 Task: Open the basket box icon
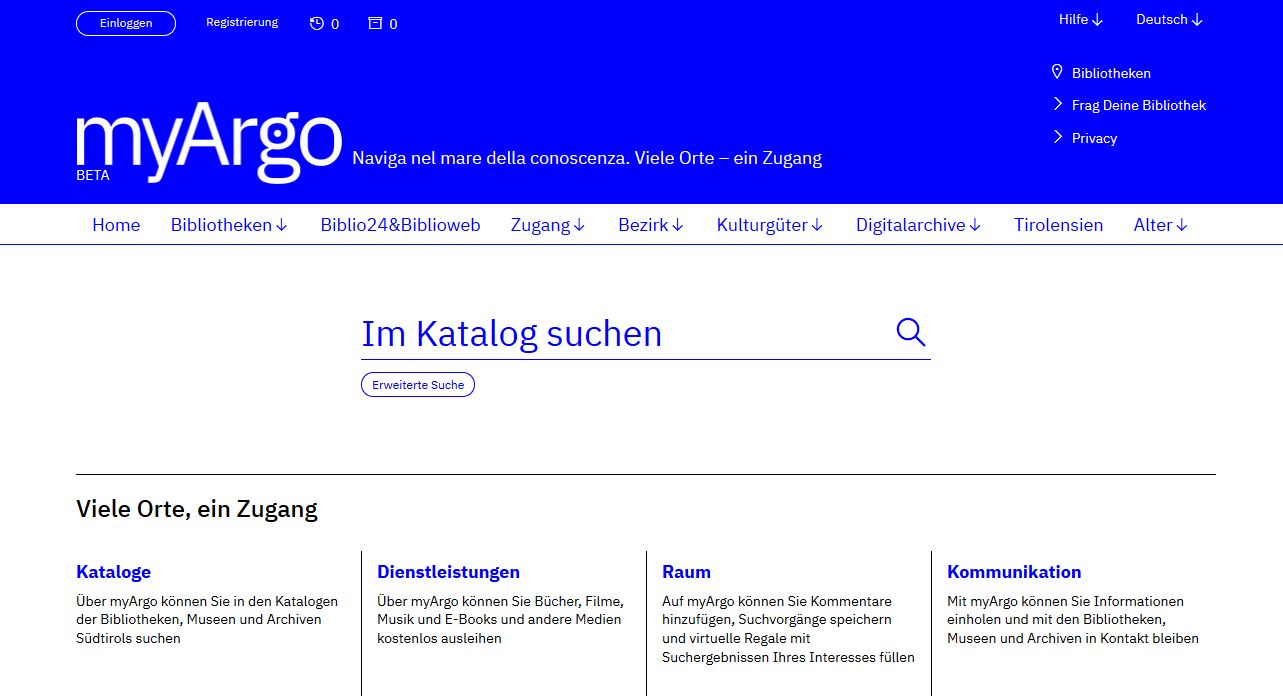(375, 23)
